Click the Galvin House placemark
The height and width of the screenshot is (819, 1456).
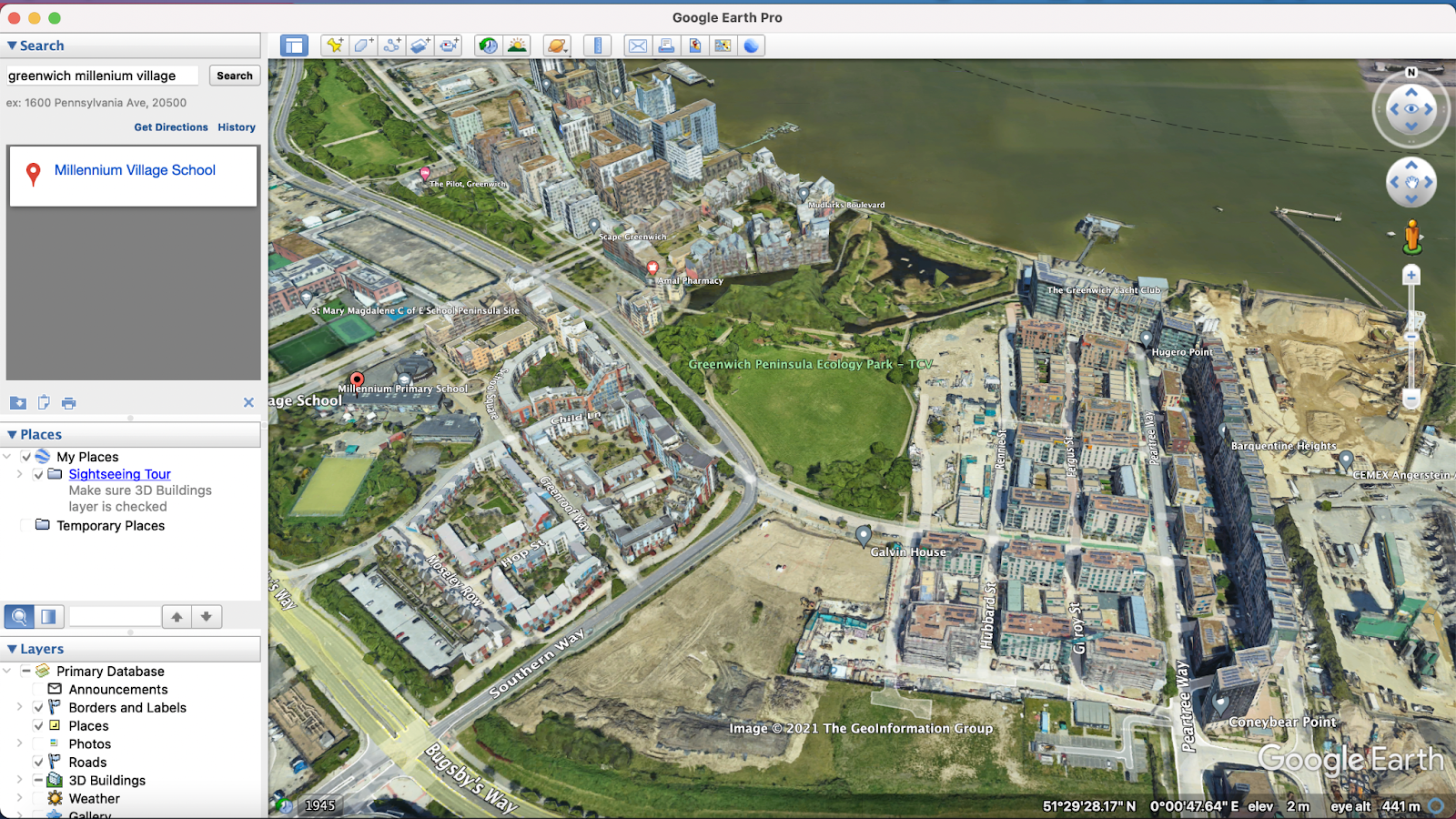[864, 535]
